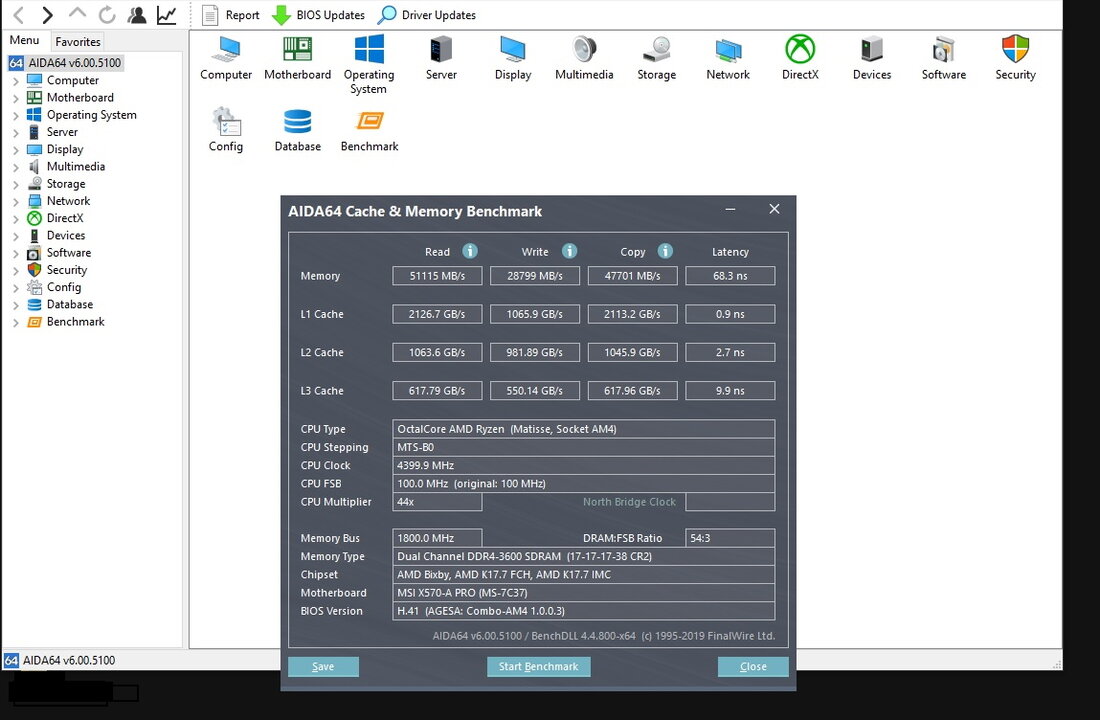The image size is (1100, 720).
Task: Click the Back navigation arrow
Action: coord(19,15)
